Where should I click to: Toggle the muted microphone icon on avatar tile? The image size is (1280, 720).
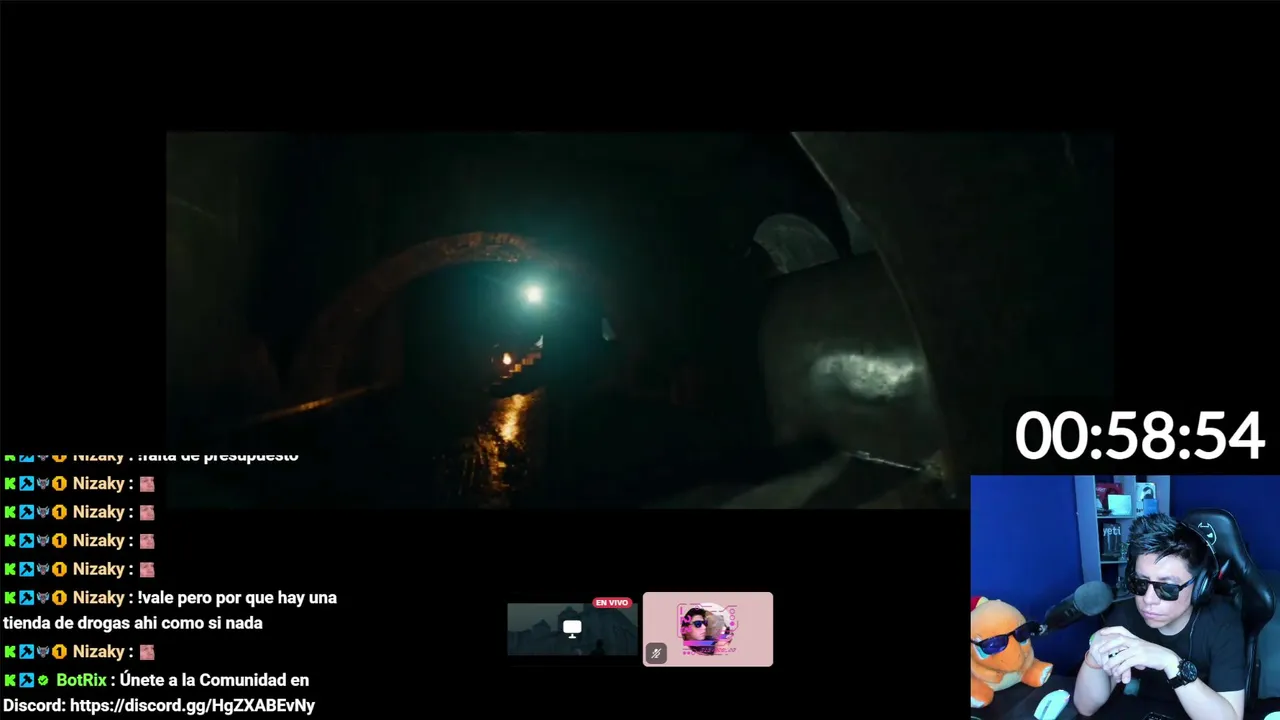click(x=656, y=654)
